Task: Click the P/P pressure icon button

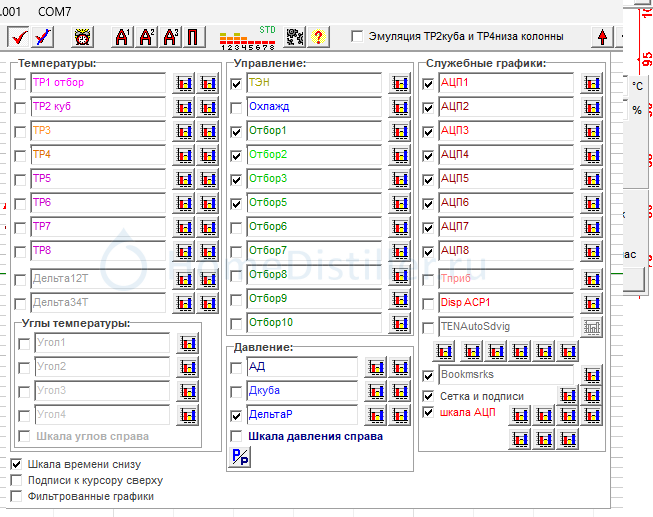Action: [240, 457]
